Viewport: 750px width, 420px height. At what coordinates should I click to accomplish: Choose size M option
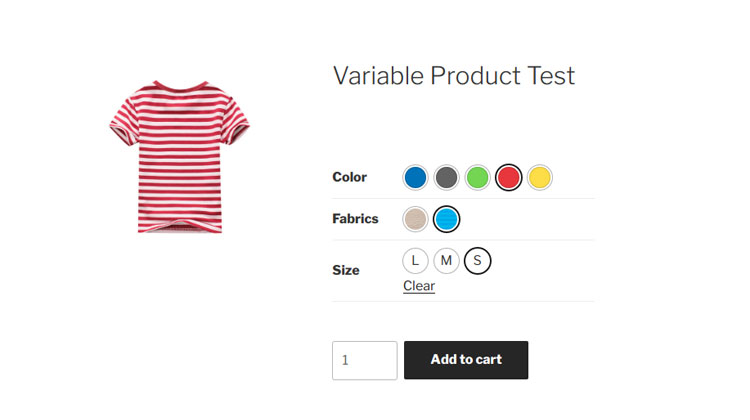446,261
